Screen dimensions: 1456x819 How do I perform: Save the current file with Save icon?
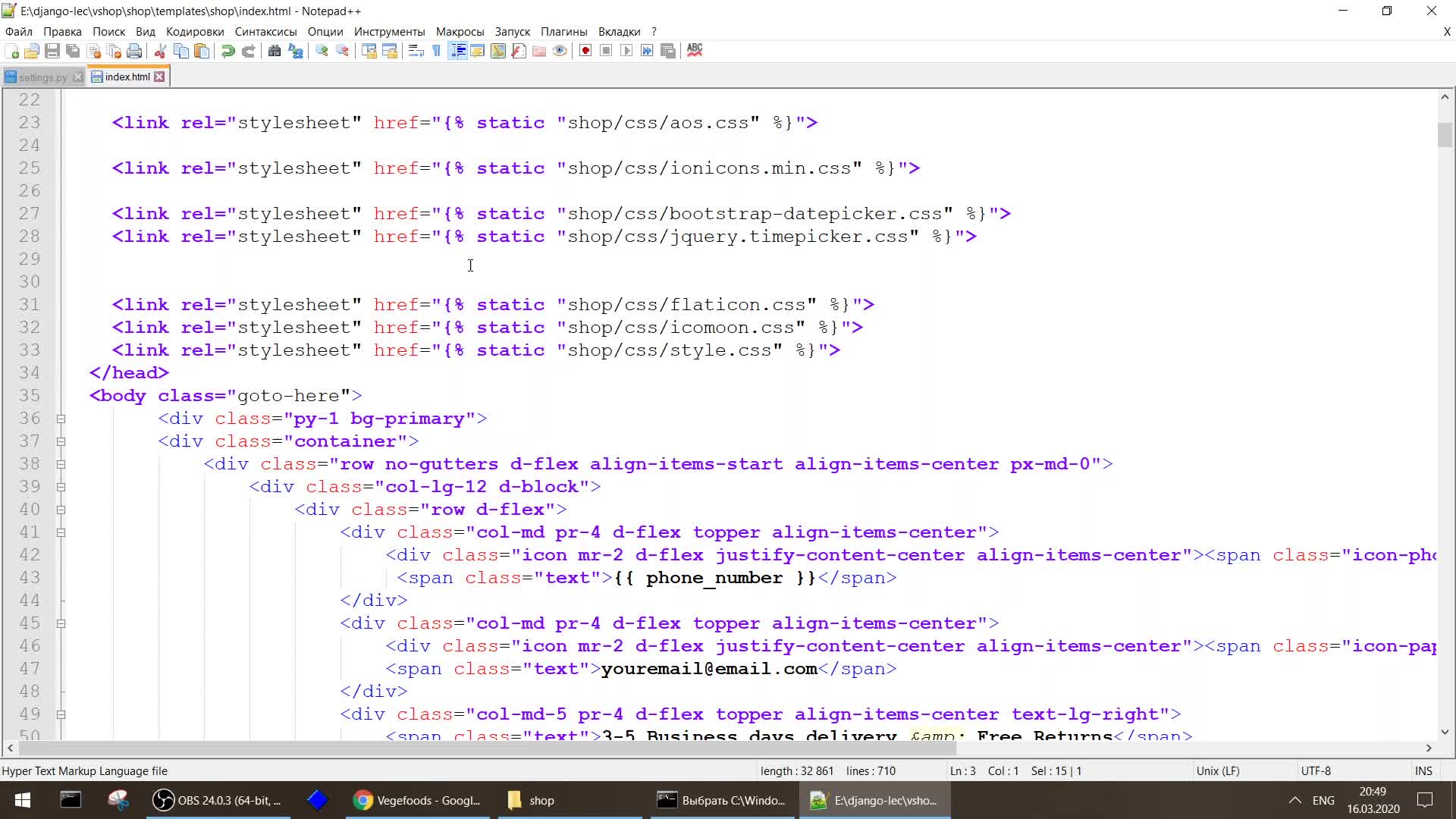pyautogui.click(x=52, y=51)
